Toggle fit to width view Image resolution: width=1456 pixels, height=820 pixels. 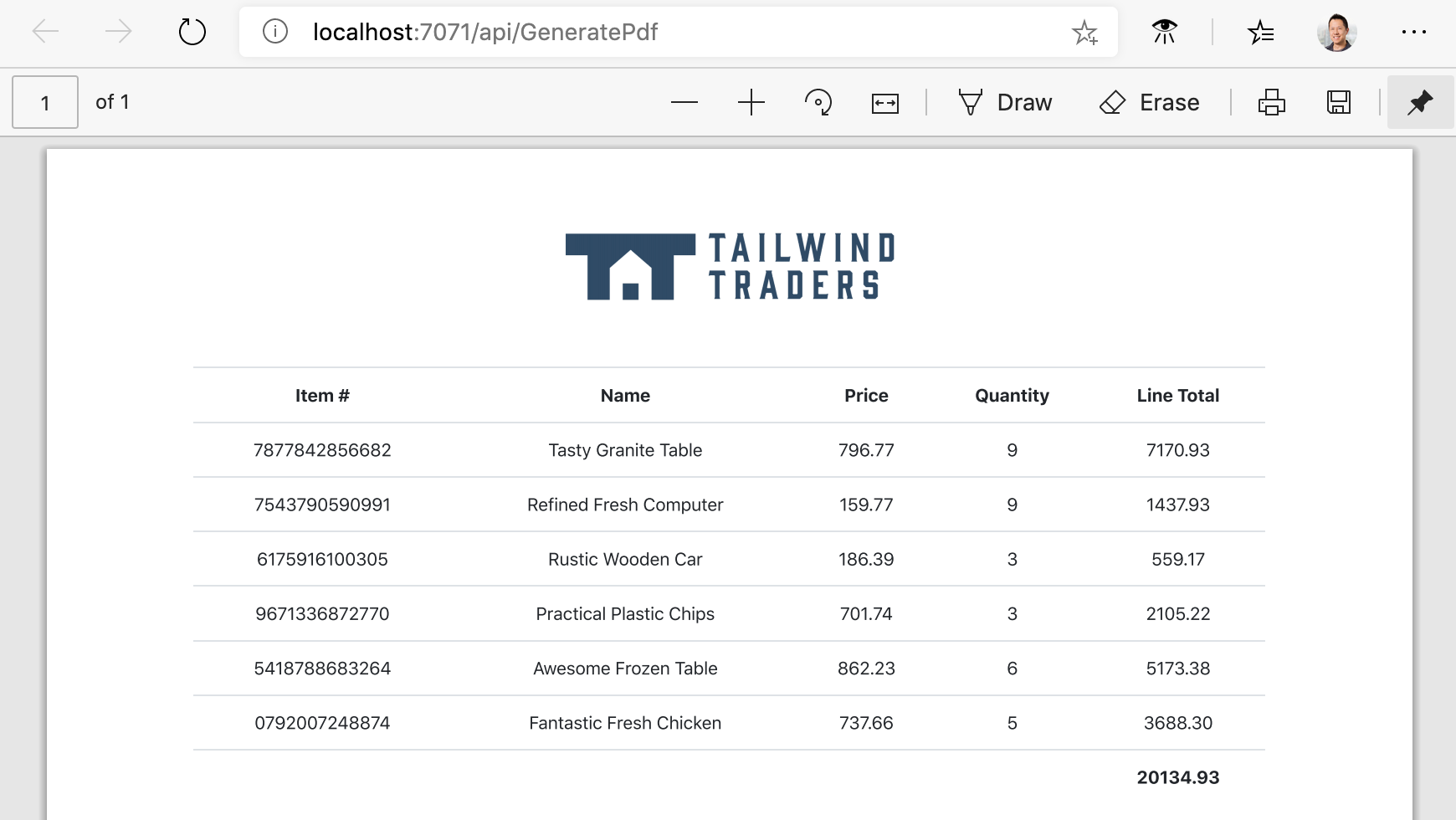click(884, 103)
